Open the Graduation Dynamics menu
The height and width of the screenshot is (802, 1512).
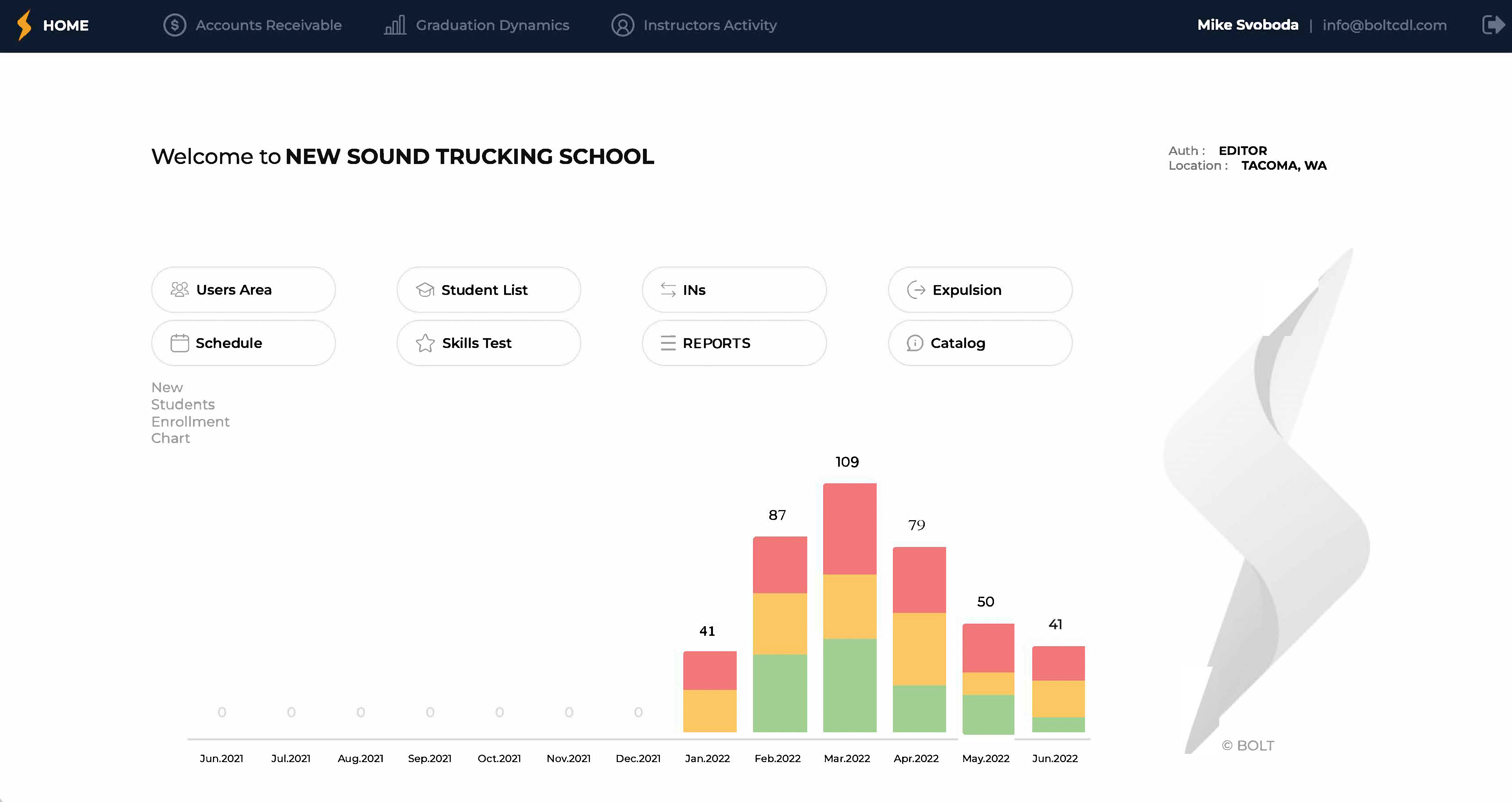coord(492,25)
